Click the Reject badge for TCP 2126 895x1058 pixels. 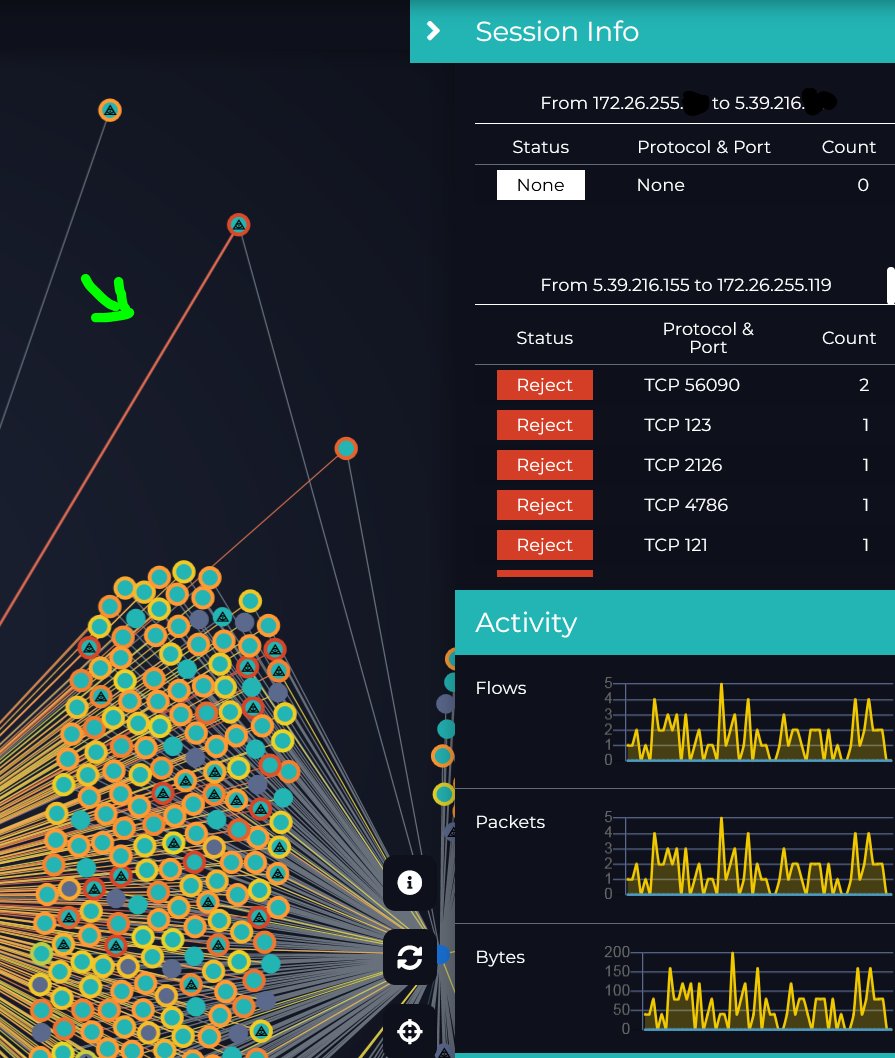pyautogui.click(x=545, y=465)
